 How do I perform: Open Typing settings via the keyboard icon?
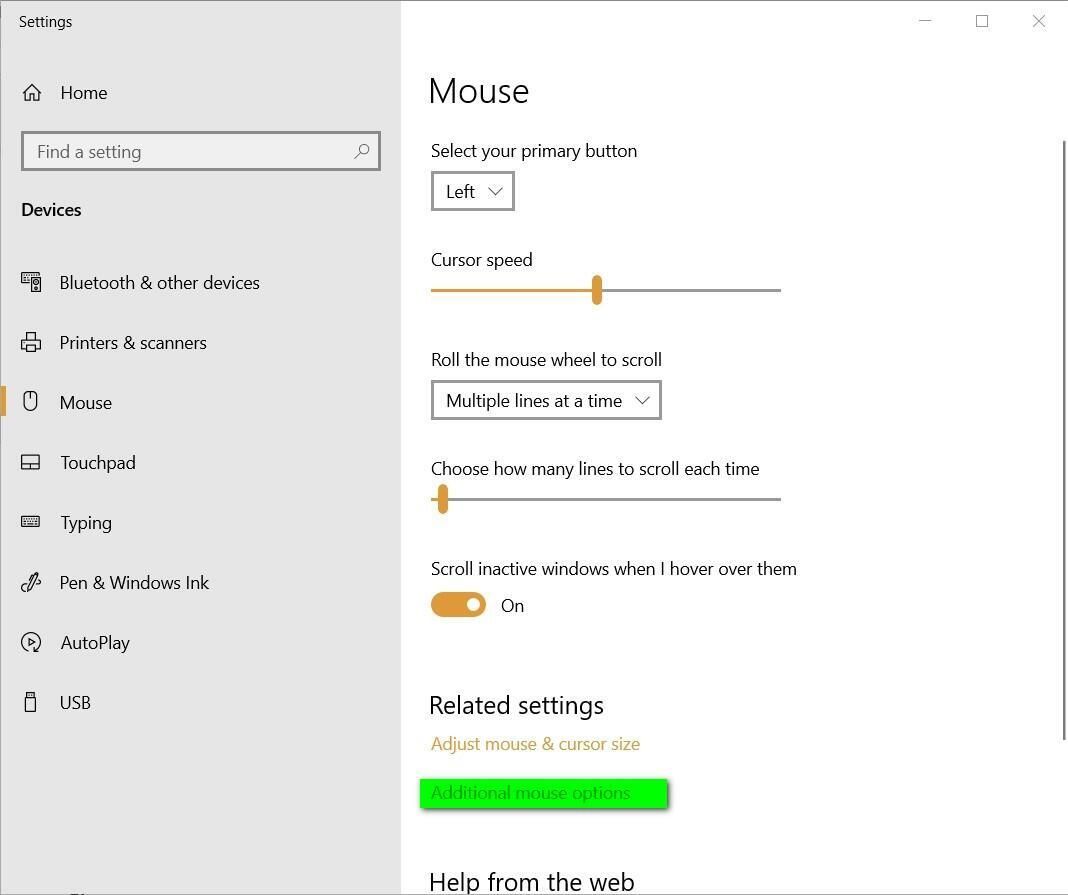(31, 522)
